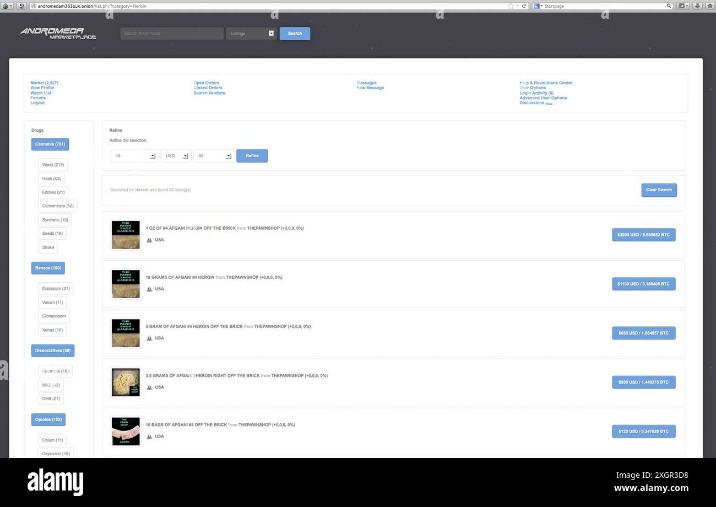The height and width of the screenshot is (507, 716).
Task: Open the New Message link
Action: [x=370, y=88]
